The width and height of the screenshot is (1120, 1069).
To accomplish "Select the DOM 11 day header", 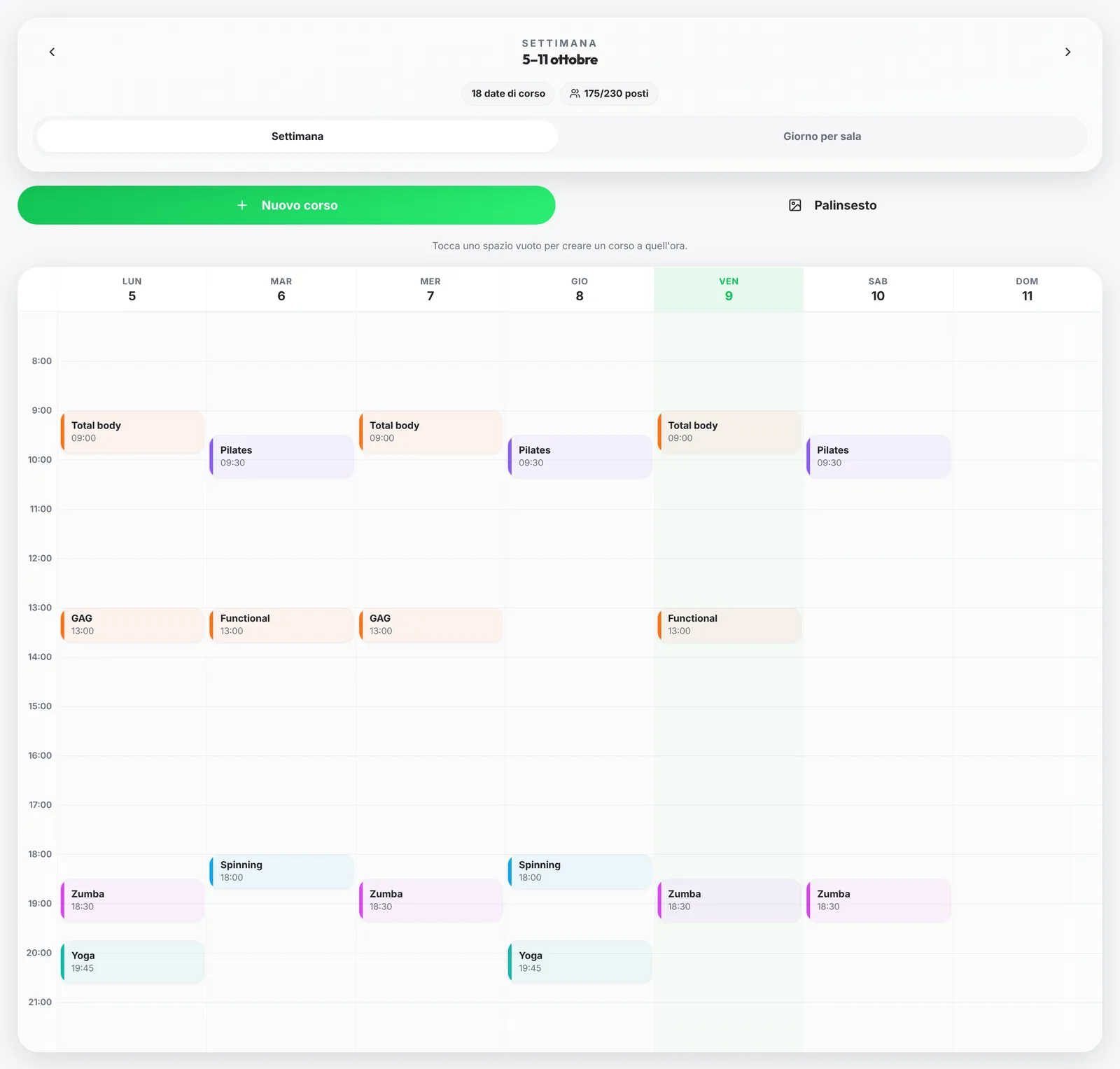I will (1027, 289).
